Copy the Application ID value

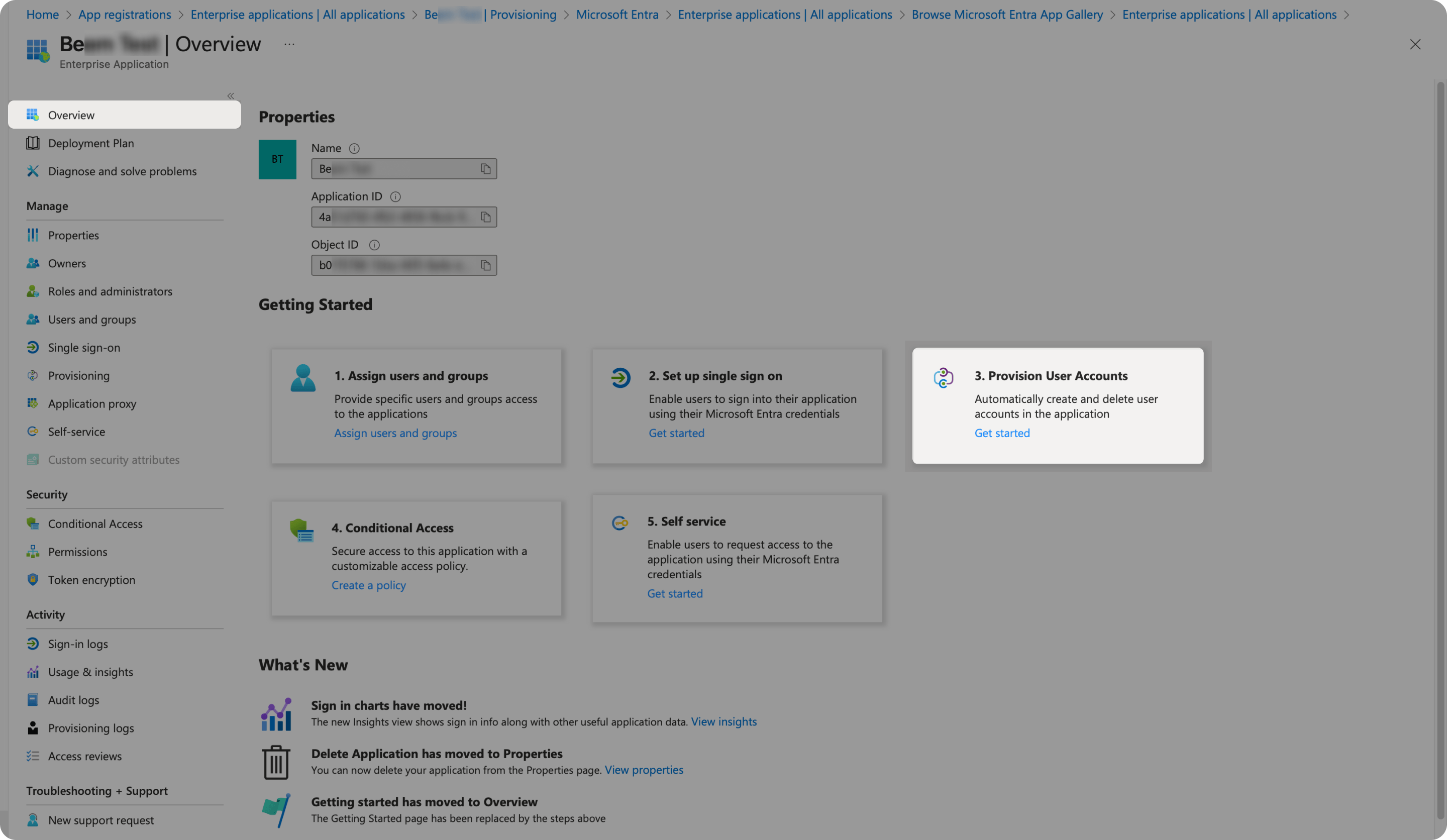[x=486, y=217]
